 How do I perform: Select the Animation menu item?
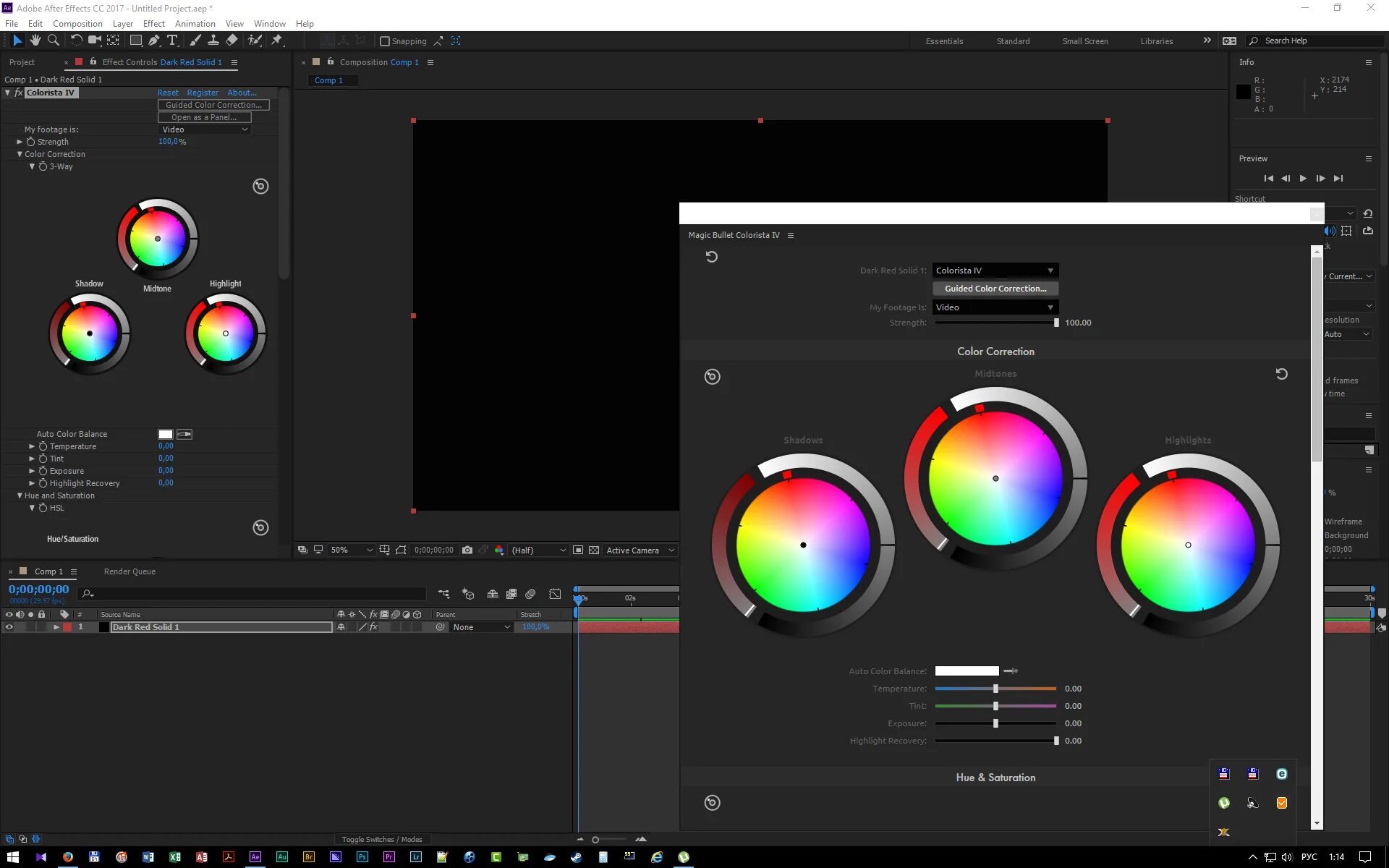(195, 23)
